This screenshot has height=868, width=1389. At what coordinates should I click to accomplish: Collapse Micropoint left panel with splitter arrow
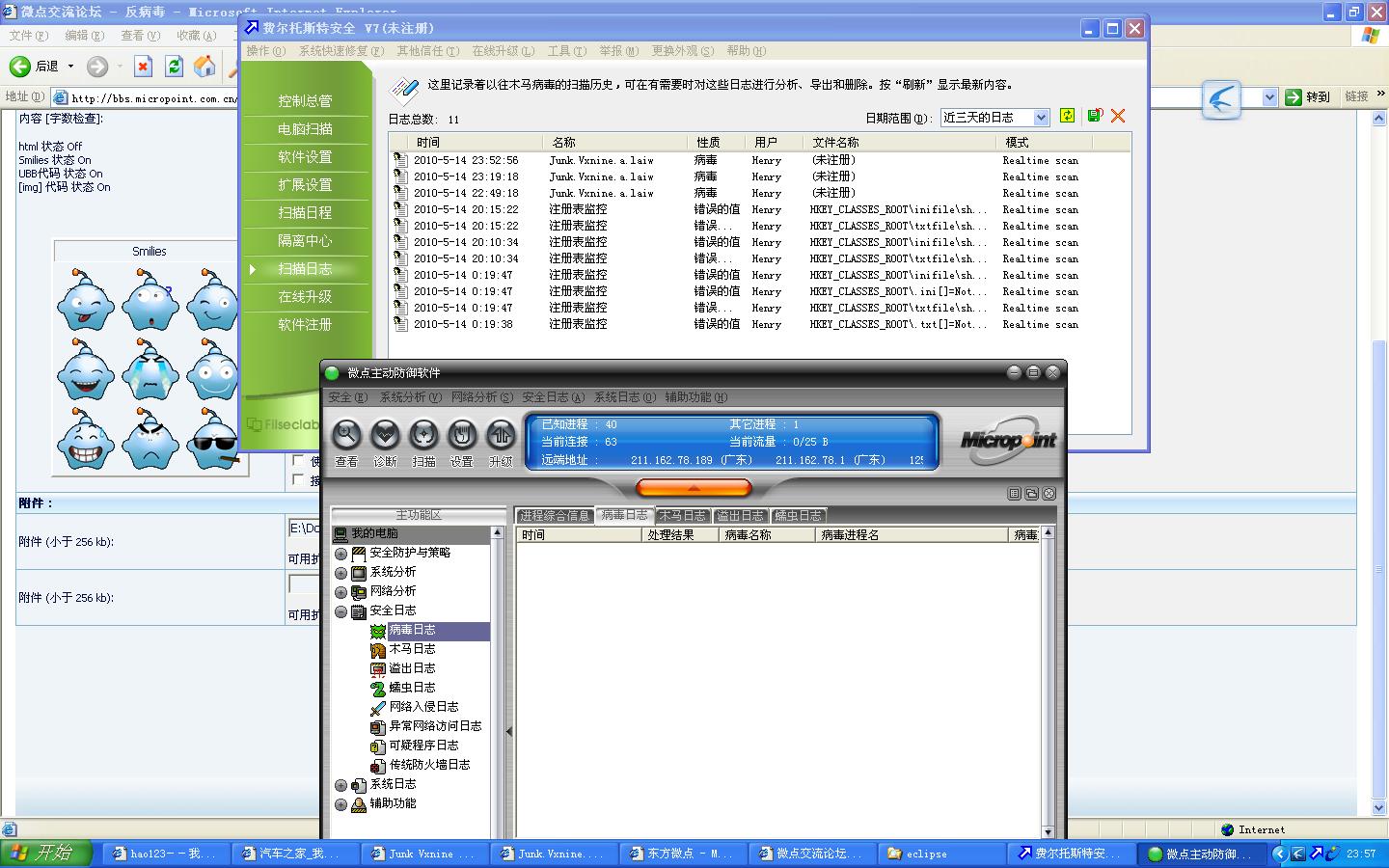(509, 731)
